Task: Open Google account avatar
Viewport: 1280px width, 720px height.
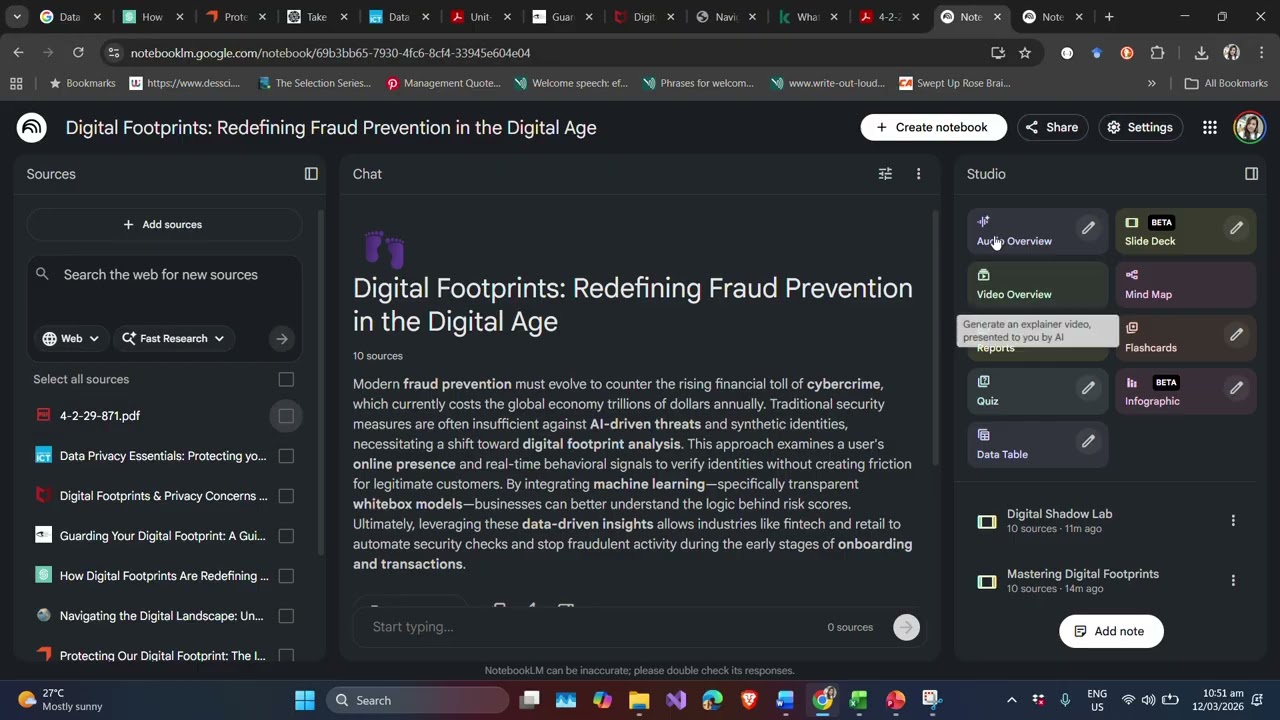Action: 1249,127
